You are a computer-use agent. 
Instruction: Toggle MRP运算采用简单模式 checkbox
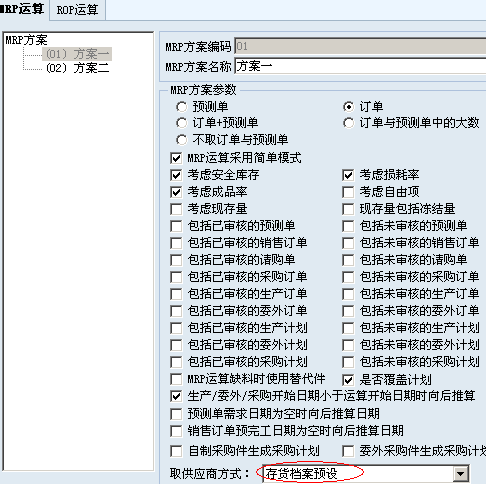point(176,158)
